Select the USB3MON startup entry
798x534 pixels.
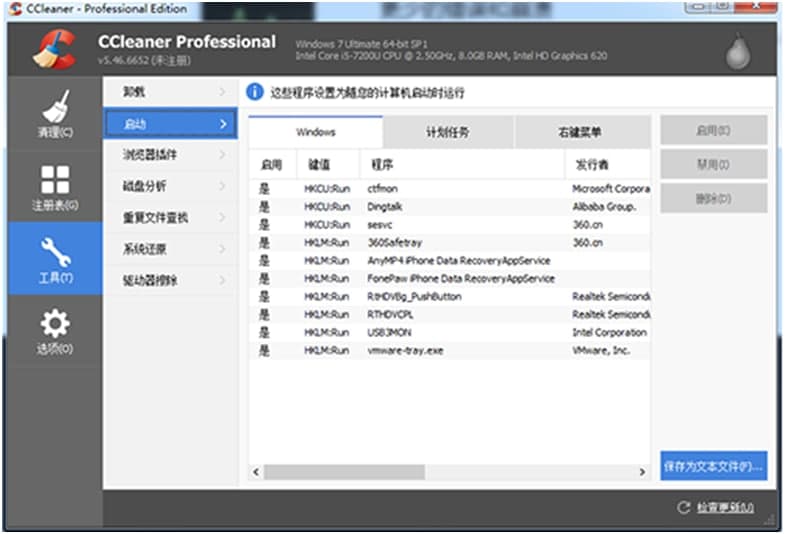(x=450, y=332)
